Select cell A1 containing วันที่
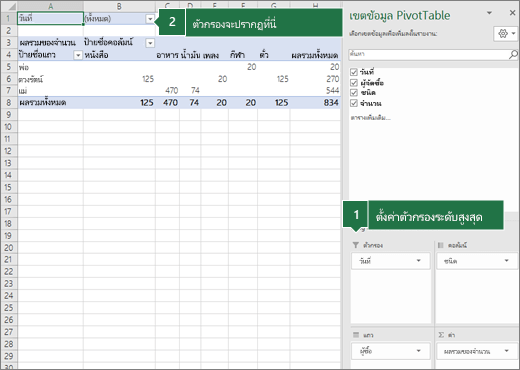The width and height of the screenshot is (520, 370). [x=50, y=19]
